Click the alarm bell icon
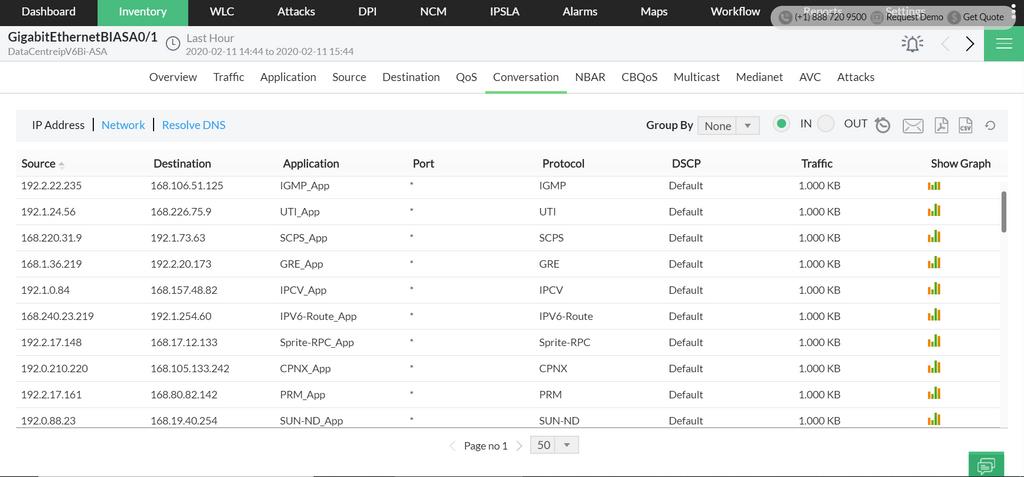 (x=912, y=43)
